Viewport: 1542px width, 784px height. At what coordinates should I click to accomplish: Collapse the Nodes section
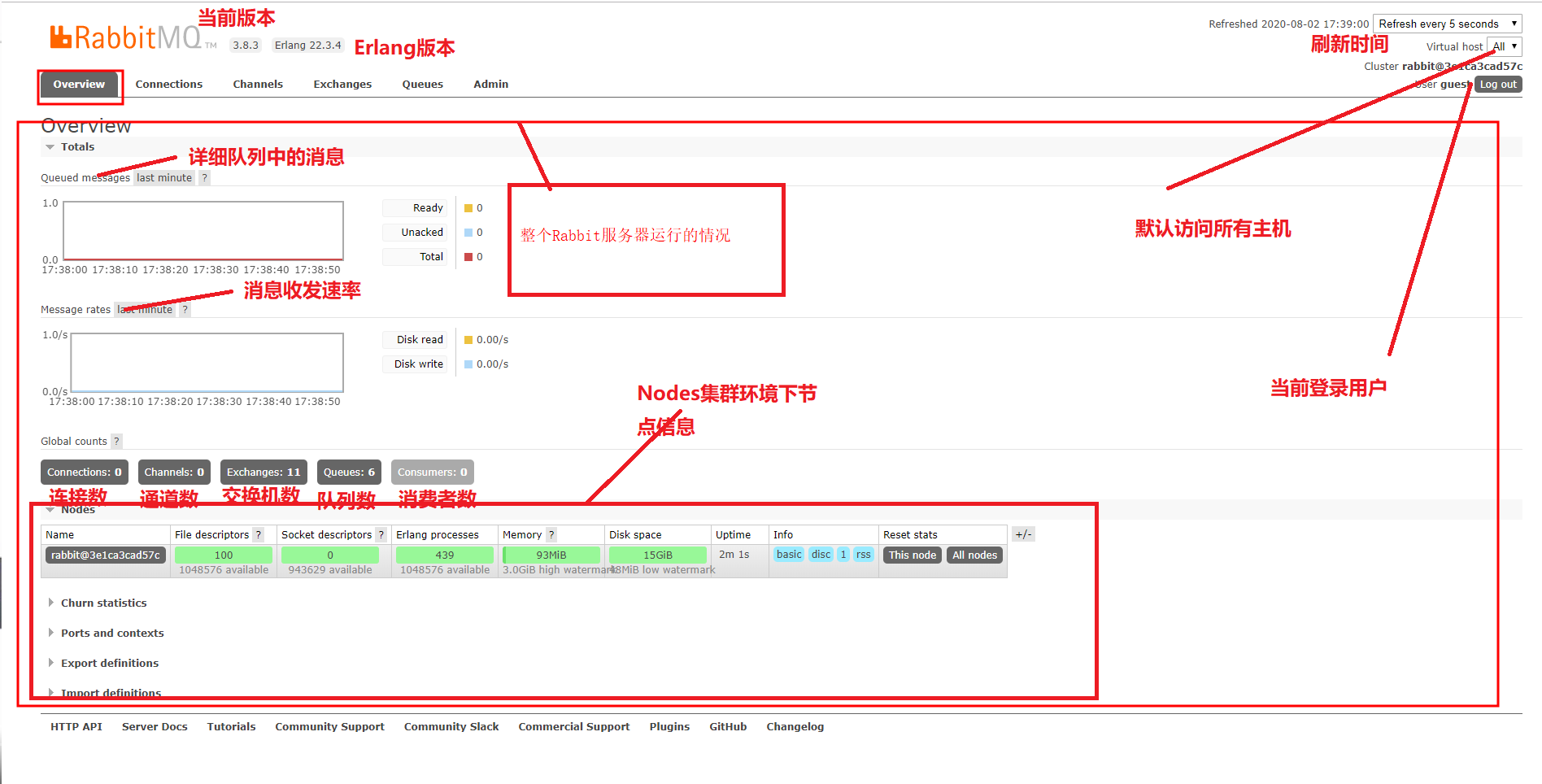tap(70, 510)
